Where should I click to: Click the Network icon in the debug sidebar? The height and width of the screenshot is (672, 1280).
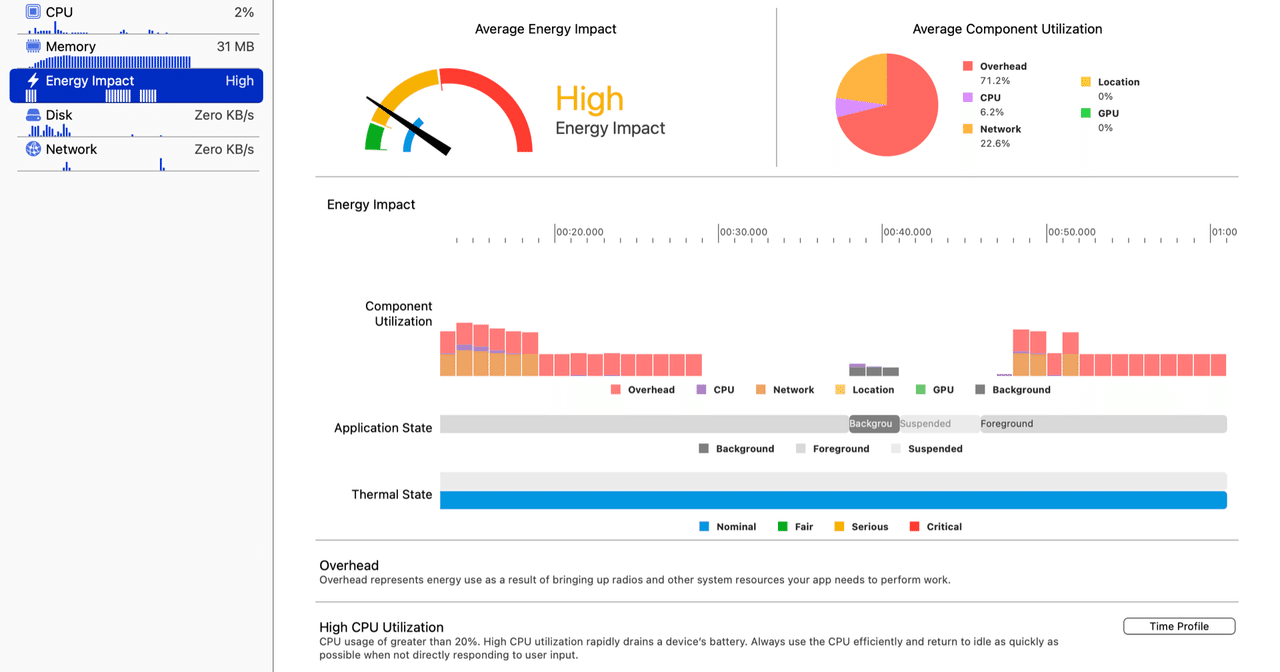coord(33,149)
